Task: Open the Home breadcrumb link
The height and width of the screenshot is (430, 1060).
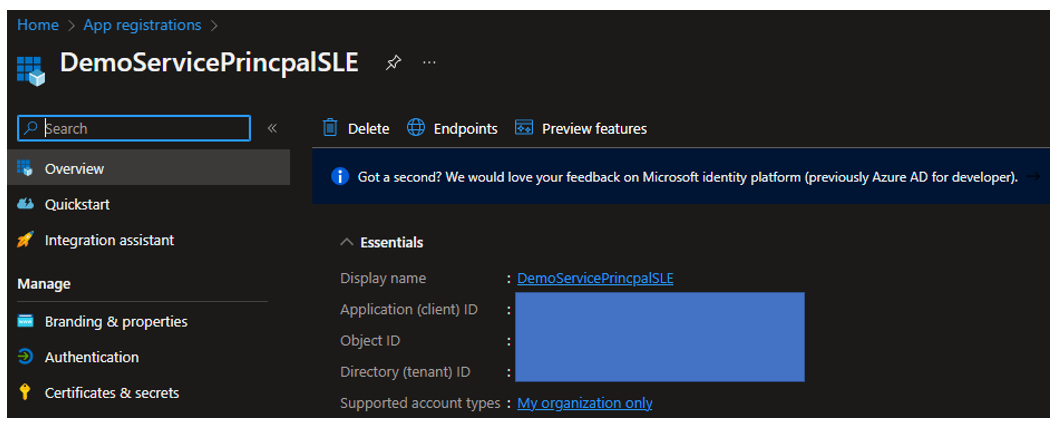Action: click(x=38, y=25)
